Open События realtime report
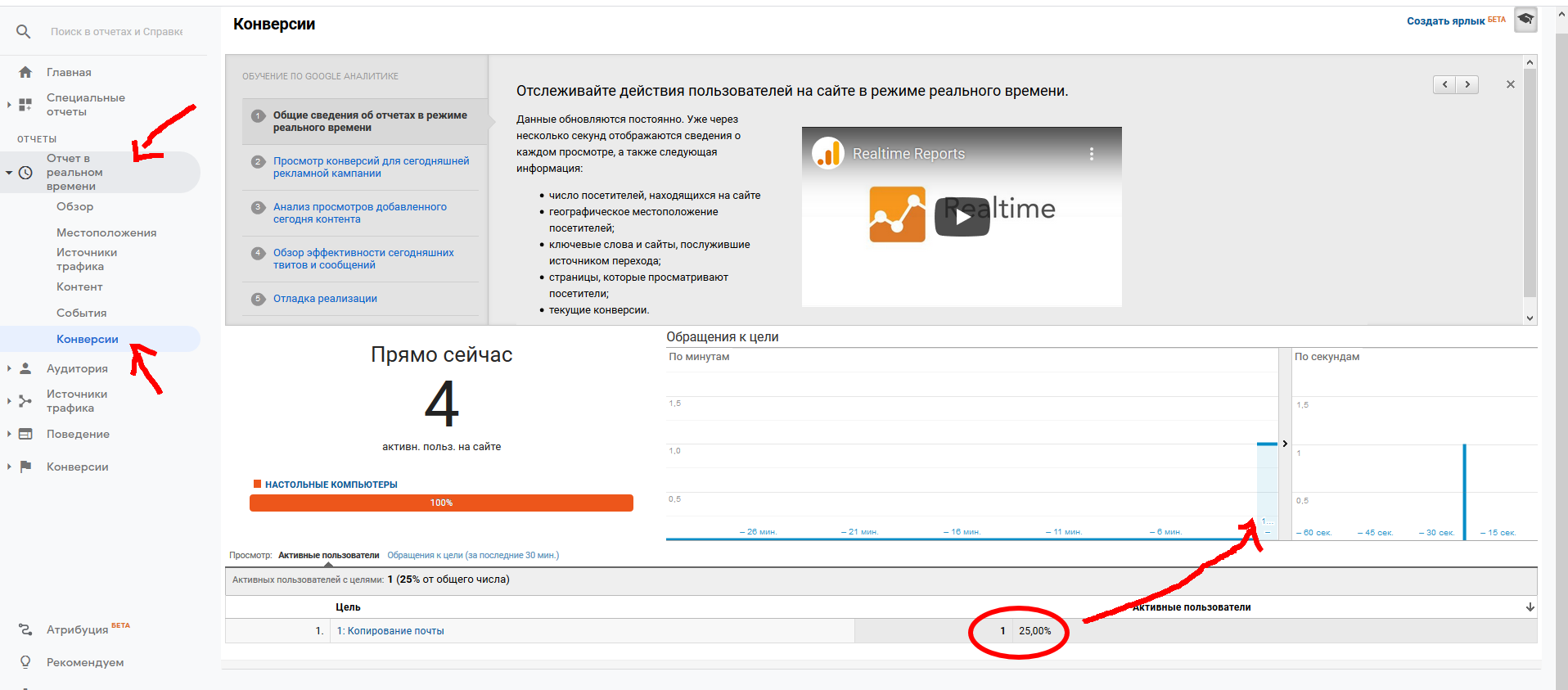Viewport: 1568px width, 690px height. 81,313
